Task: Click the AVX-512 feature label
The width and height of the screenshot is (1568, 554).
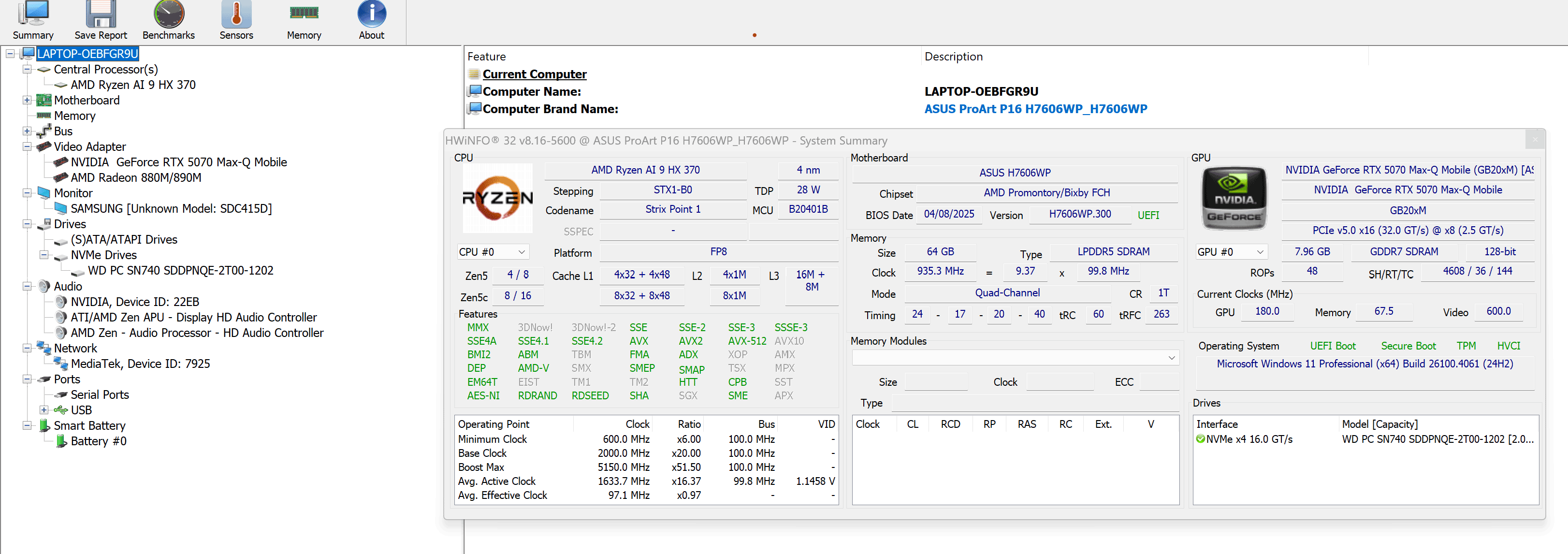Action: coord(747,341)
